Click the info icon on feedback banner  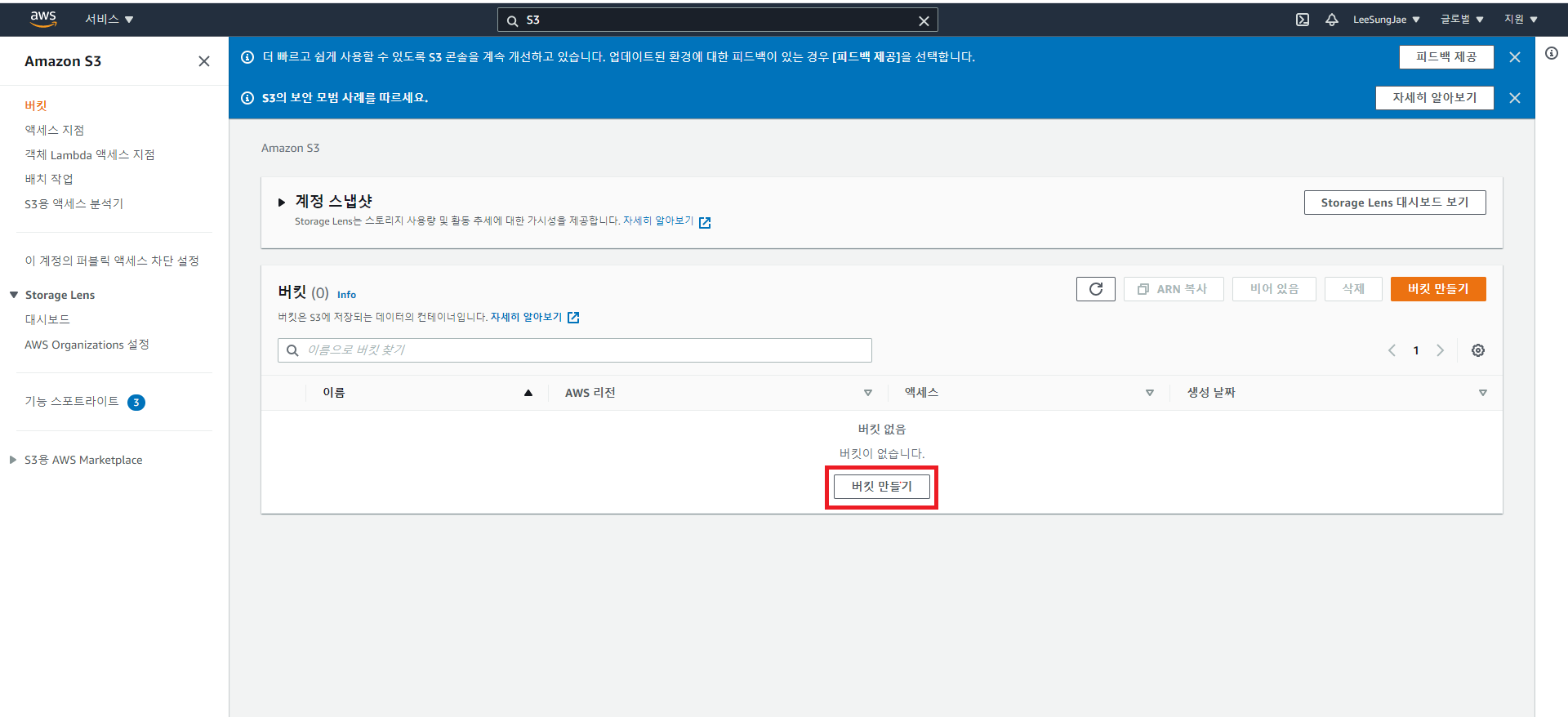coord(247,56)
